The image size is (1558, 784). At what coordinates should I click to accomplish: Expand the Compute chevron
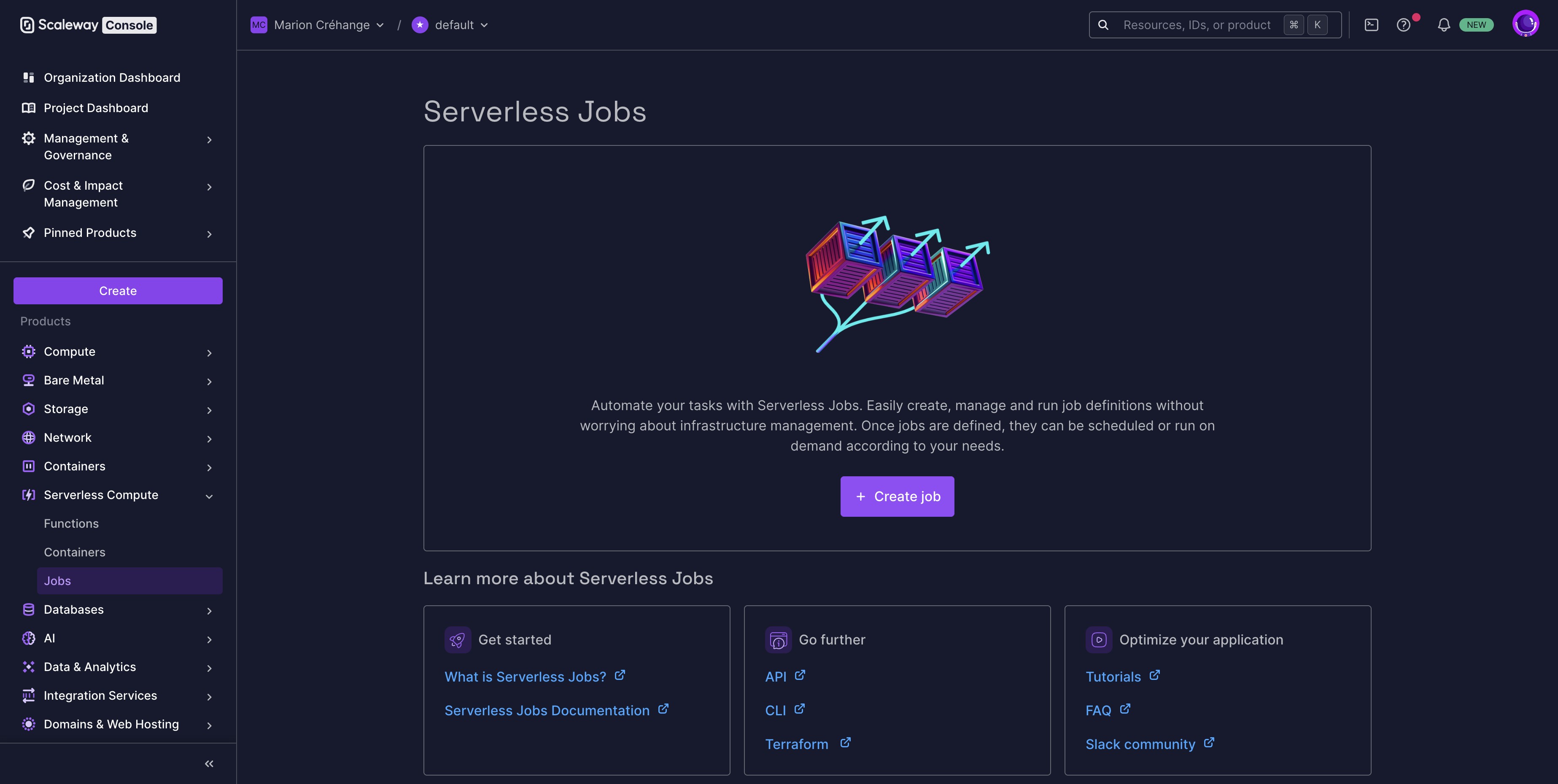[x=209, y=353]
